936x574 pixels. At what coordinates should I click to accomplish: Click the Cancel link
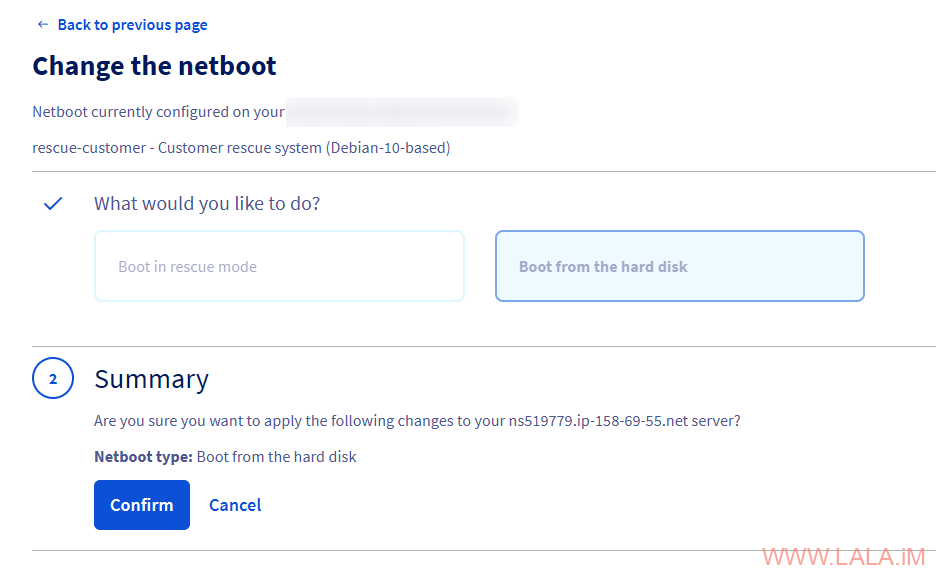(x=235, y=505)
